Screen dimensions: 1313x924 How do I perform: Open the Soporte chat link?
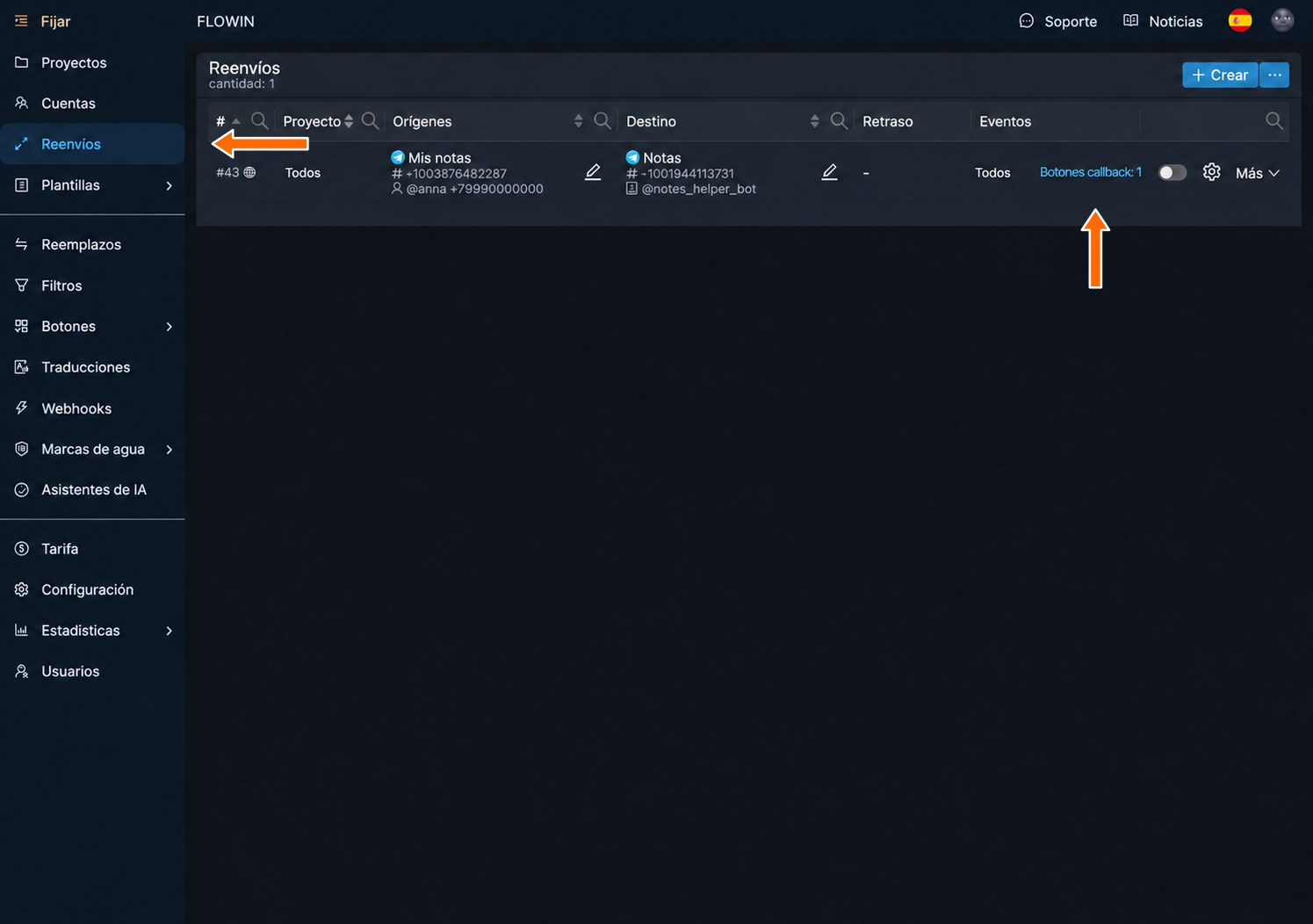tap(1058, 21)
